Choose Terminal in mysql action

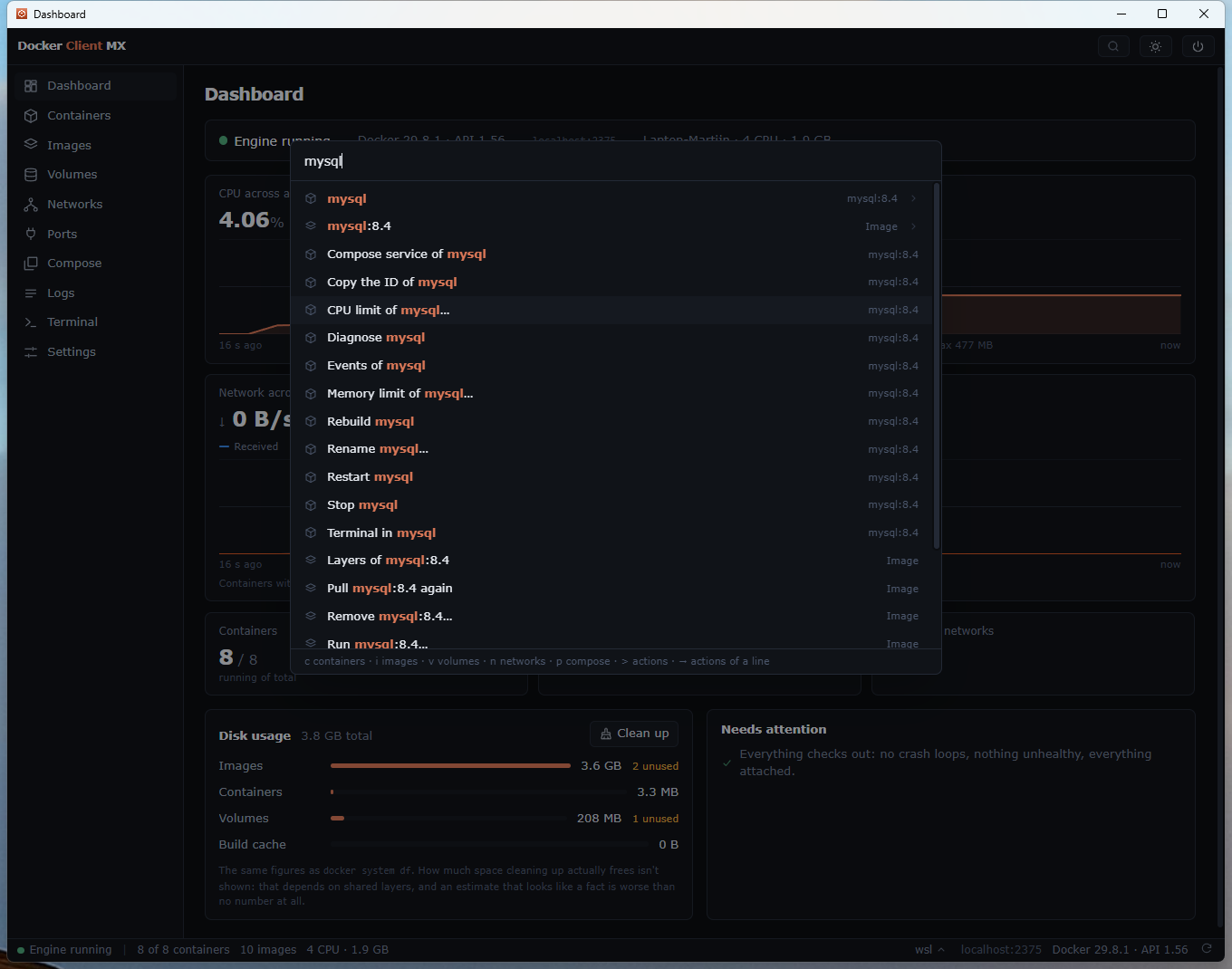[611, 533]
